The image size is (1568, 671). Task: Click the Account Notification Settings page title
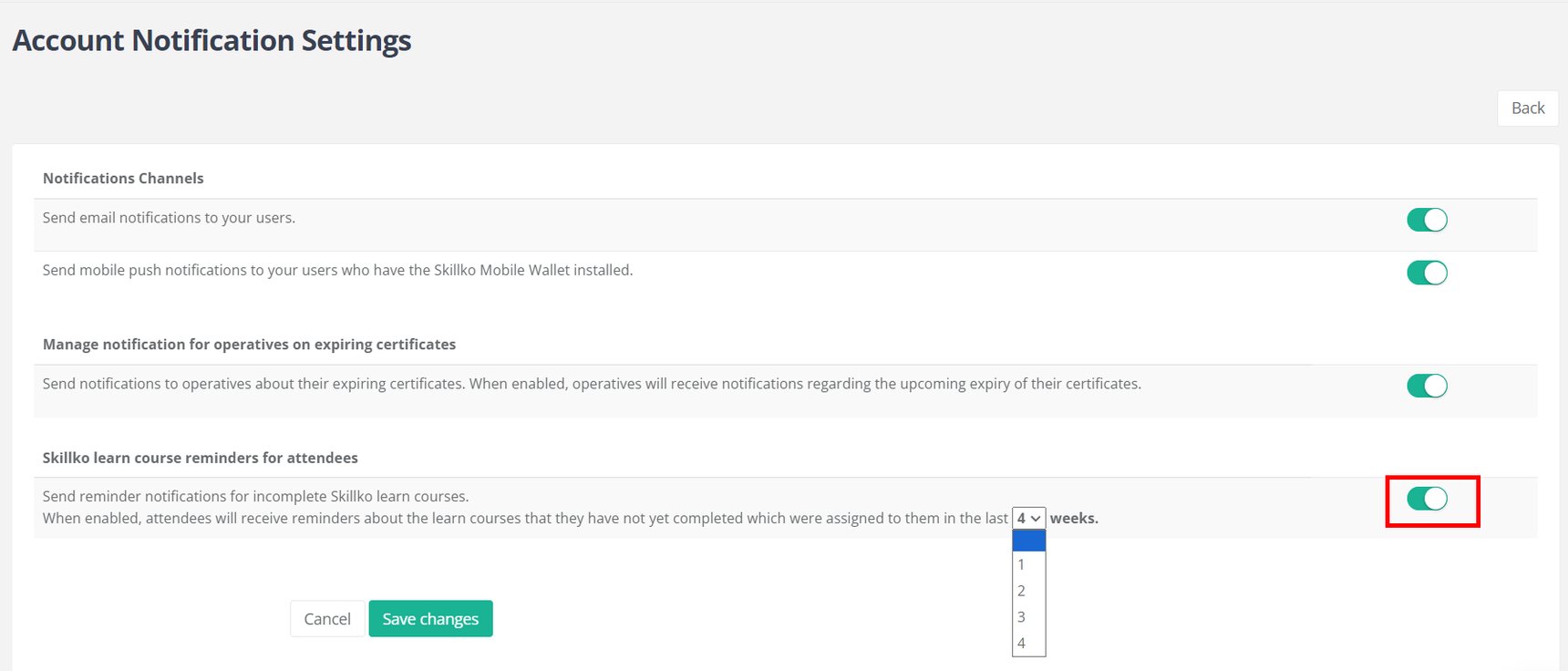click(x=211, y=41)
